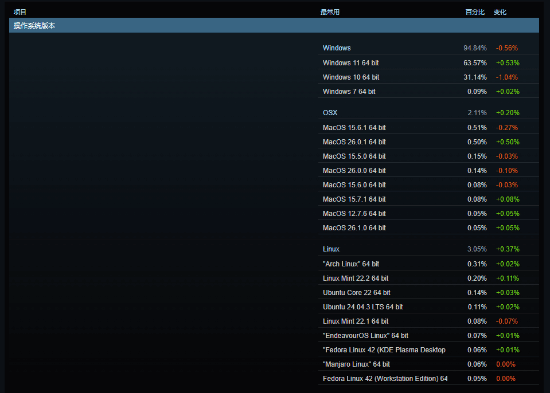
Task: Select the Fedora Linux 42 KDE Plasma label
Action: point(384,350)
